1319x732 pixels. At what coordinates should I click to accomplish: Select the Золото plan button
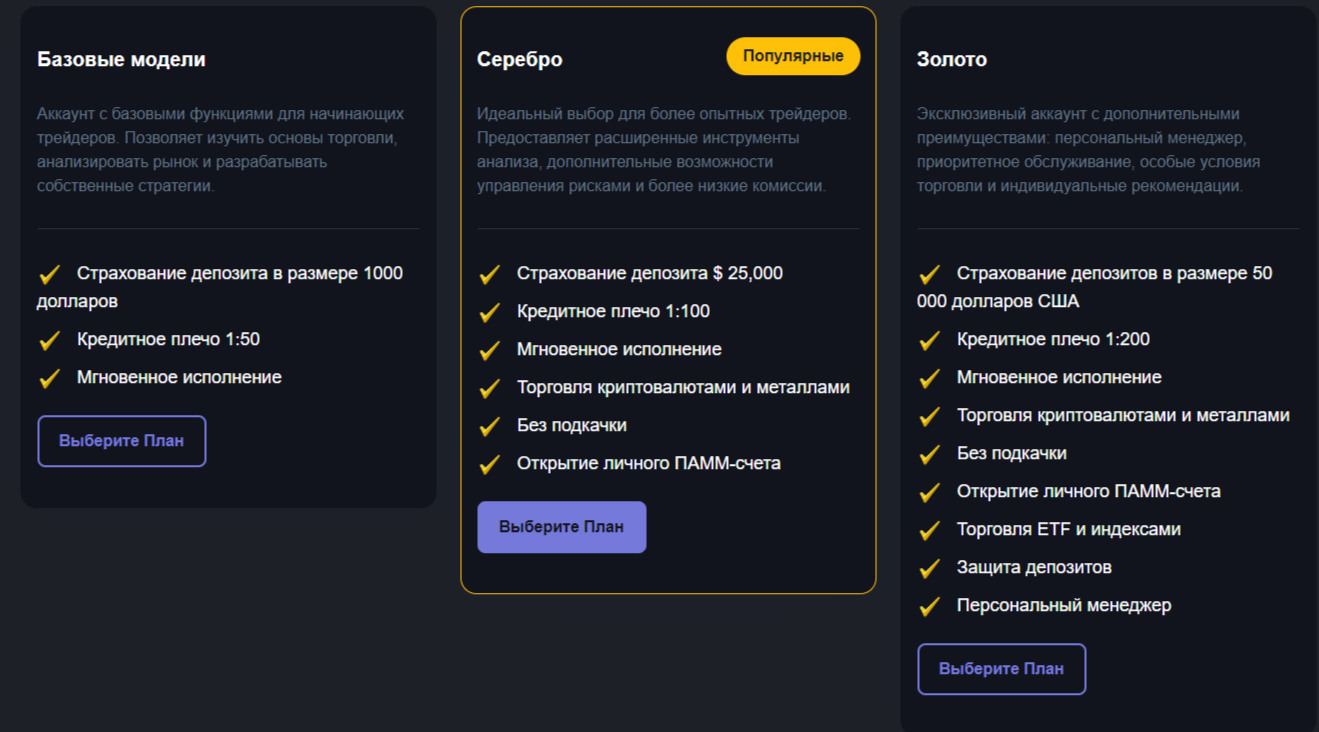(1001, 669)
